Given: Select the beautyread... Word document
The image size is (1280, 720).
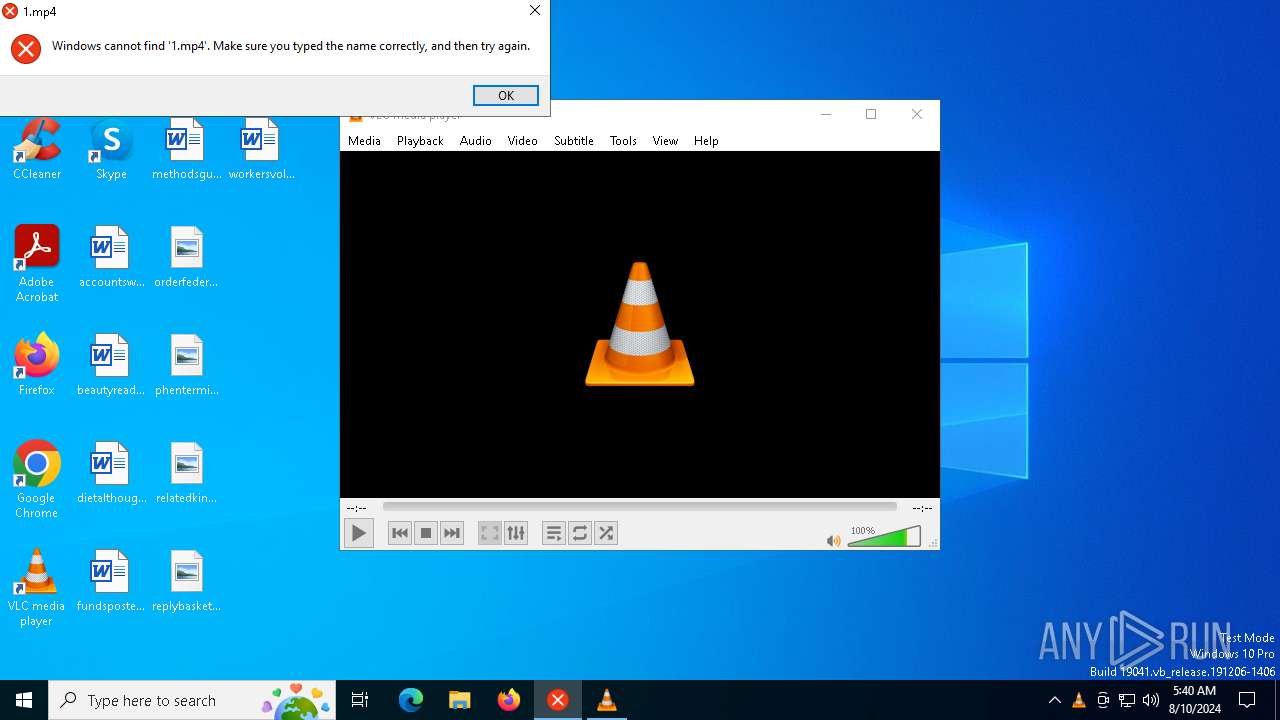Looking at the screenshot, I should tap(111, 366).
